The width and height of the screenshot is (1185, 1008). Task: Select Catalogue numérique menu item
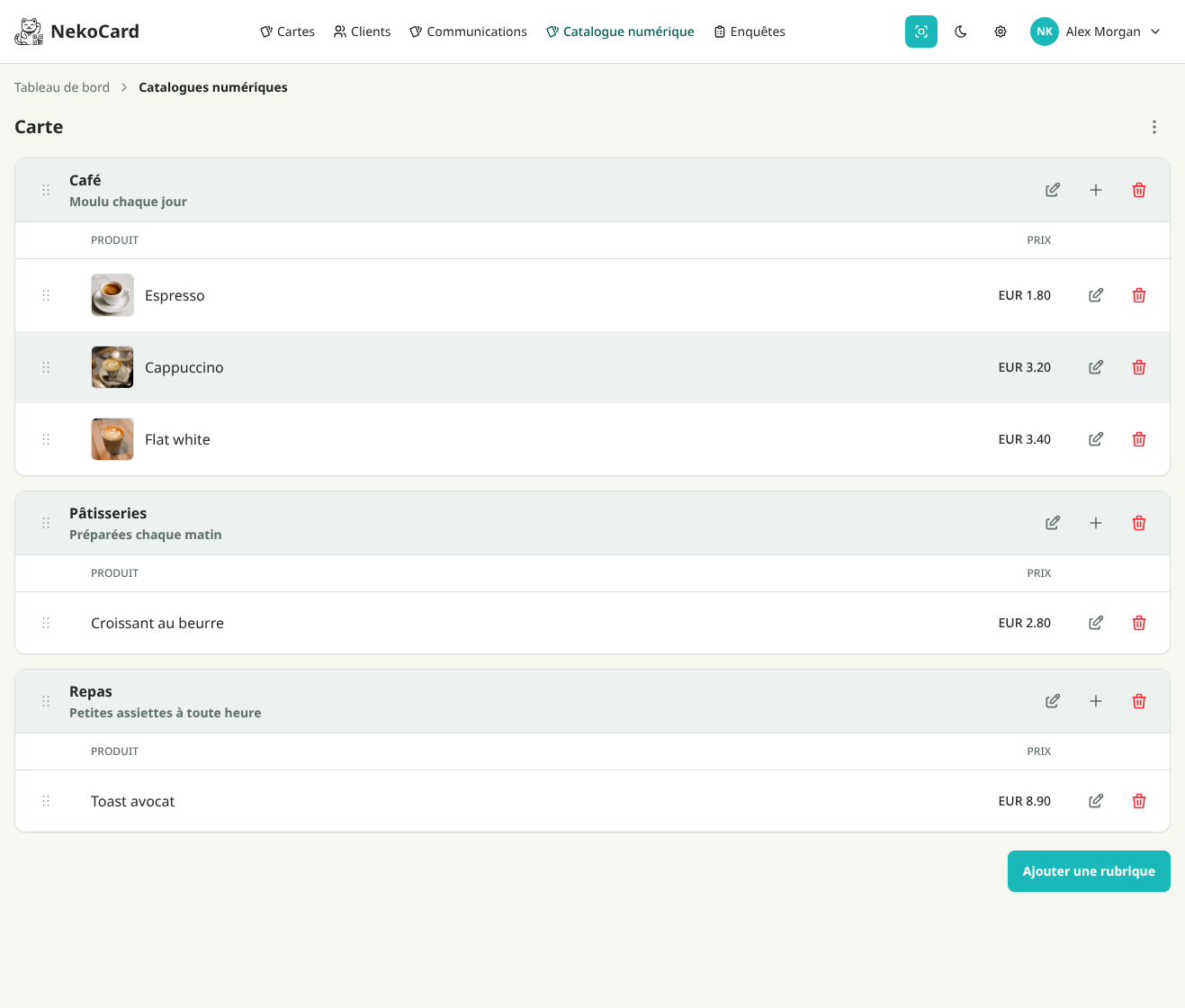pos(620,31)
